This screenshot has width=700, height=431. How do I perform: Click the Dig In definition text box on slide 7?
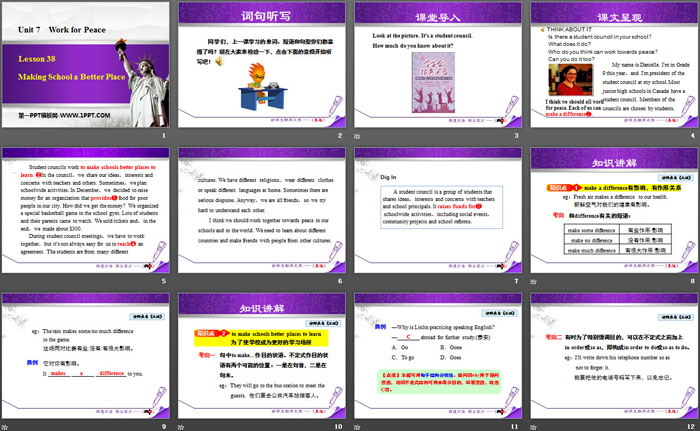coord(442,207)
